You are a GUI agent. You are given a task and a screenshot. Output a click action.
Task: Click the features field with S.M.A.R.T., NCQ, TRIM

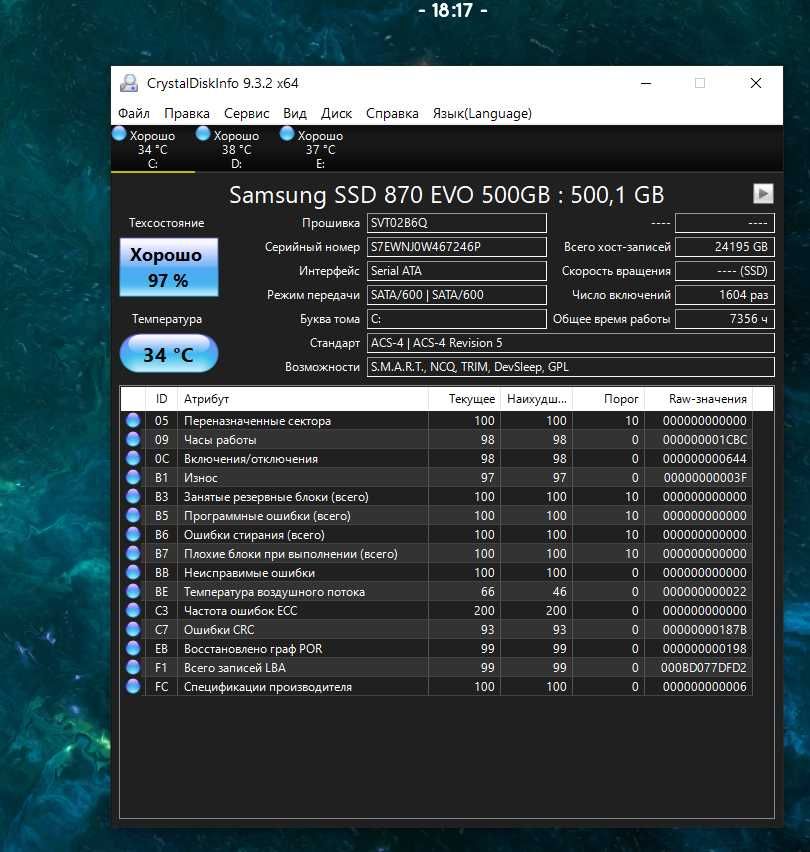click(570, 367)
